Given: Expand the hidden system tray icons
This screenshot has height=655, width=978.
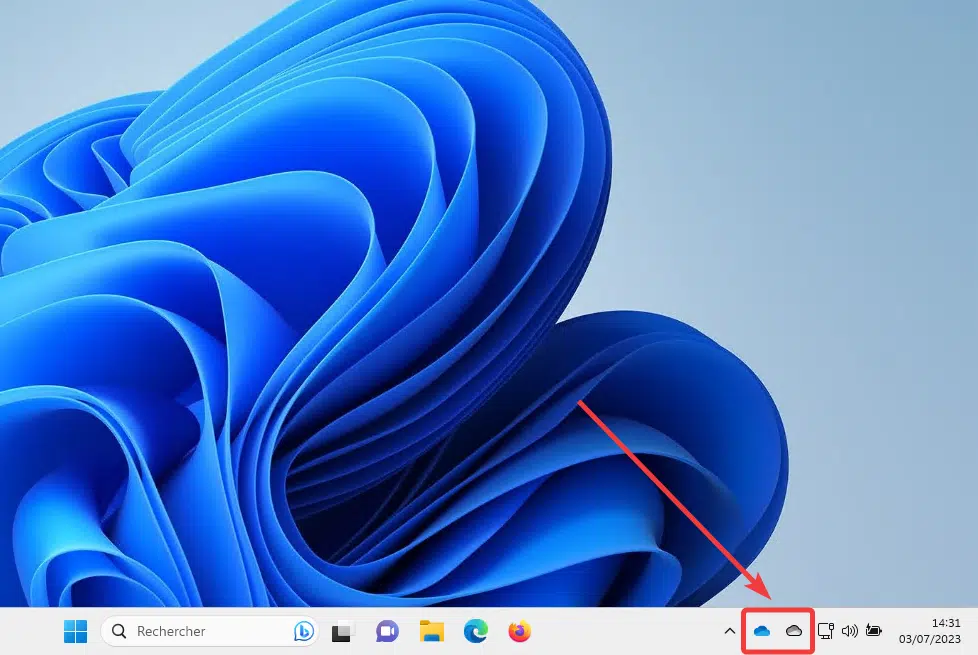Looking at the screenshot, I should [729, 631].
